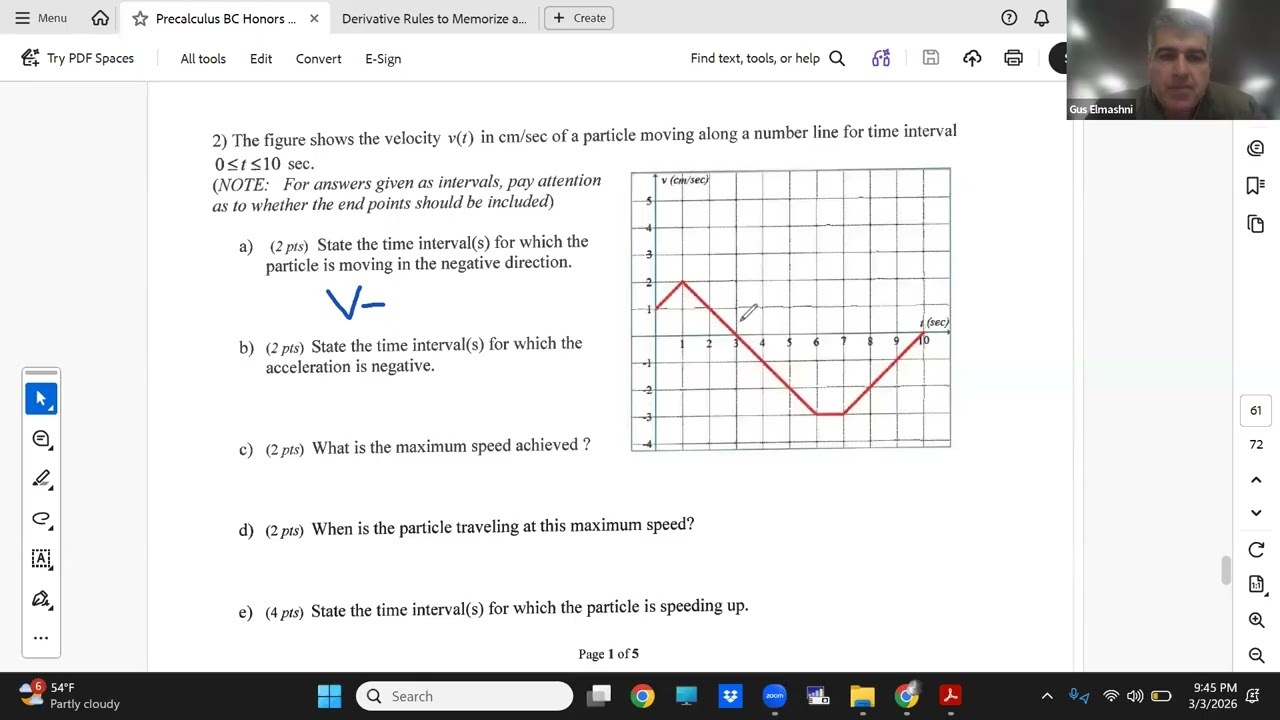1280x720 pixels.
Task: Click the question text 'acceleration is negative.'
Action: [350, 367]
